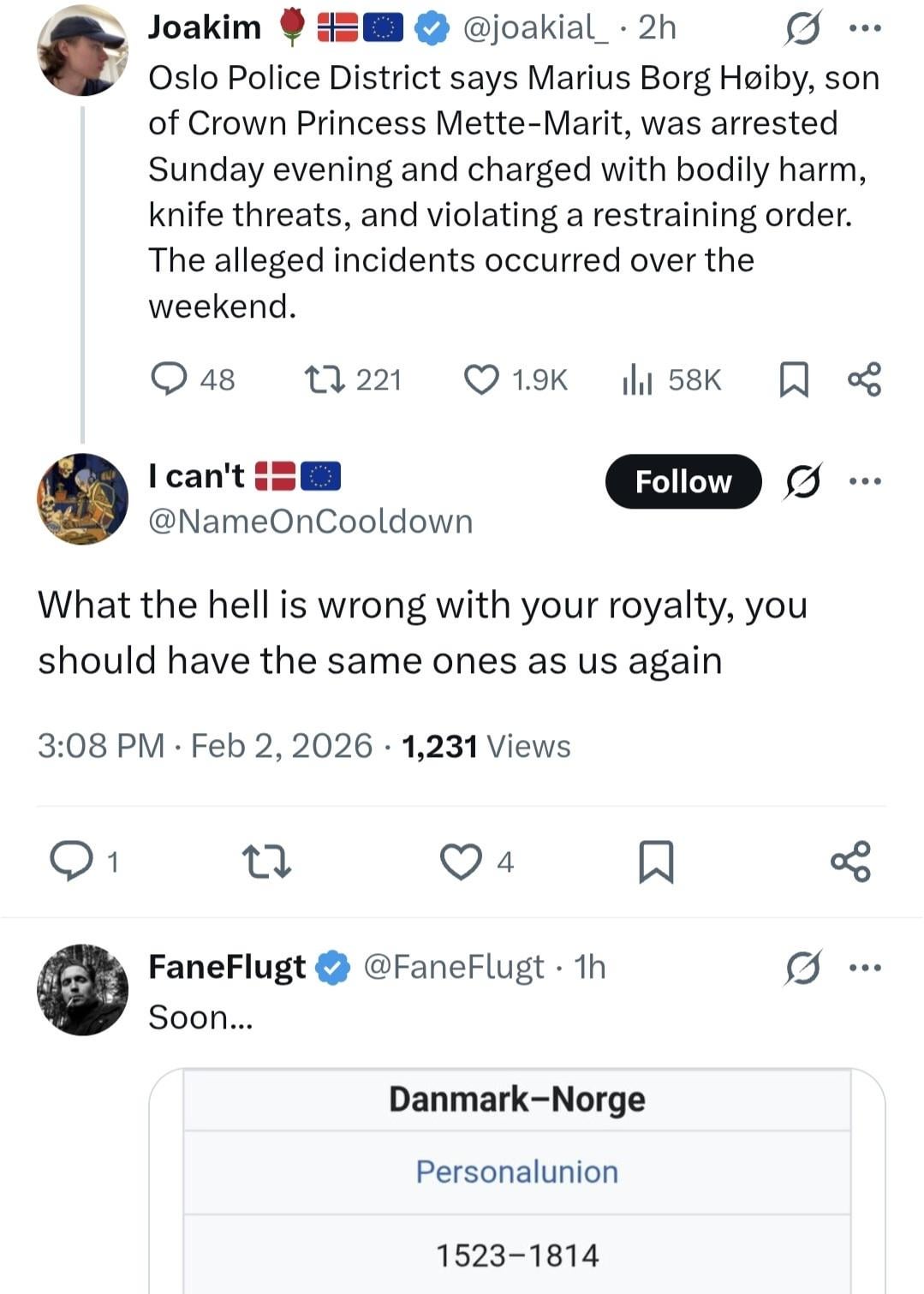Reply to the main tweet with 1 reply
Screen dimensions: 924x1294
click(71, 861)
